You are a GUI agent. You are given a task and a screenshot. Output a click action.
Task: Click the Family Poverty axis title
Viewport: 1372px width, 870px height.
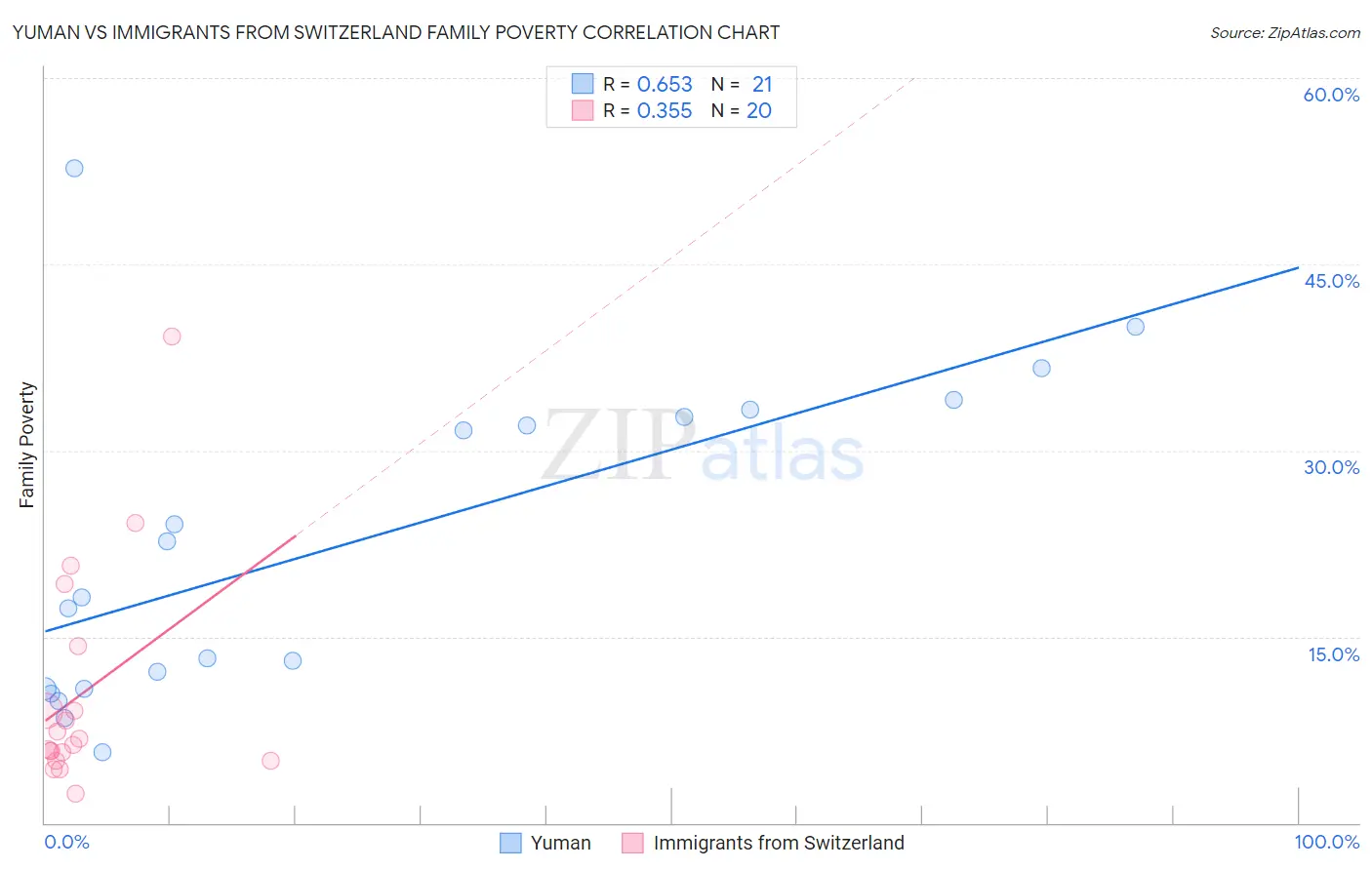[x=27, y=445]
